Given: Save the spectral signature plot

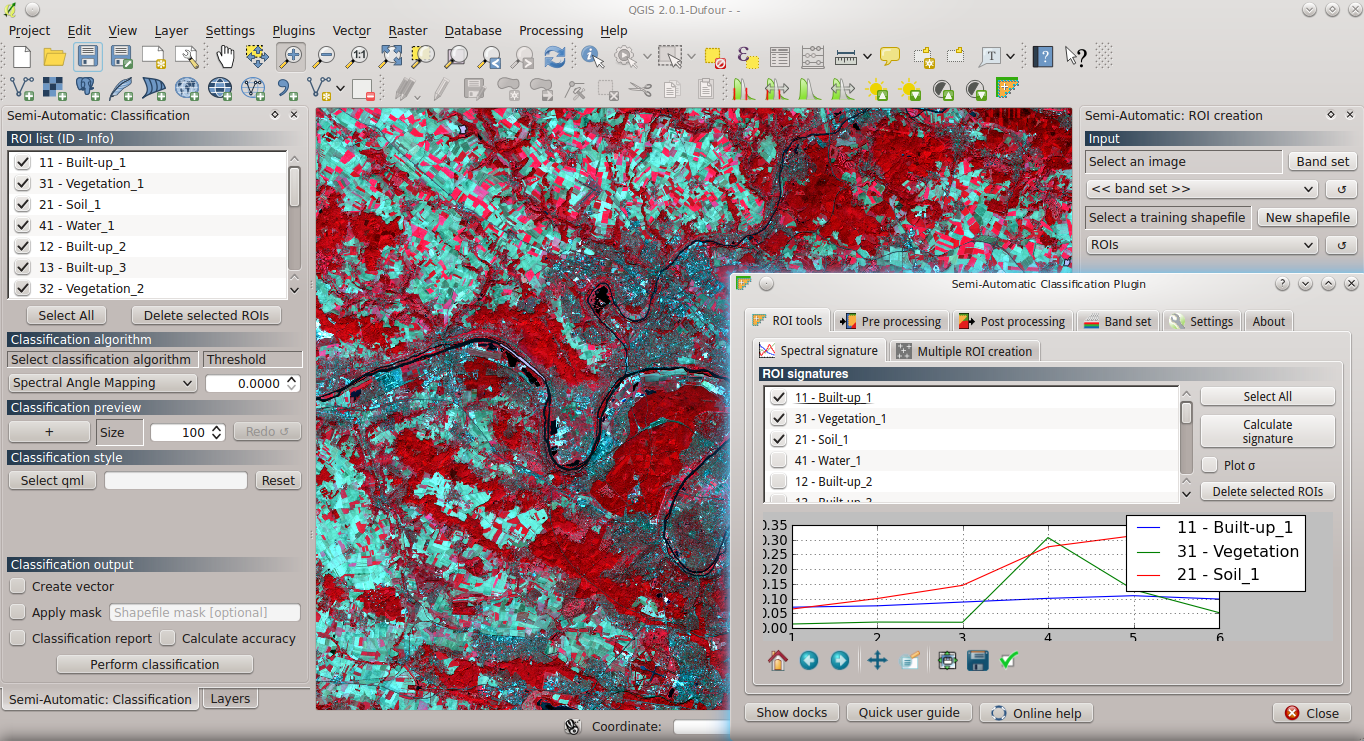Looking at the screenshot, I should pyautogui.click(x=977, y=660).
